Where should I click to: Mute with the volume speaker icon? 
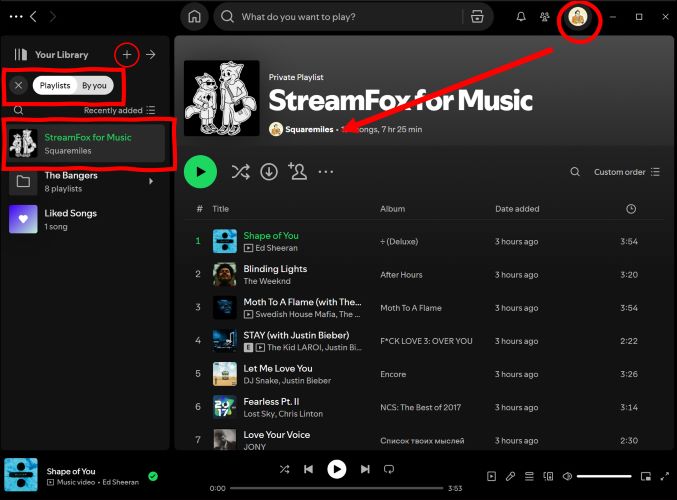[567, 476]
